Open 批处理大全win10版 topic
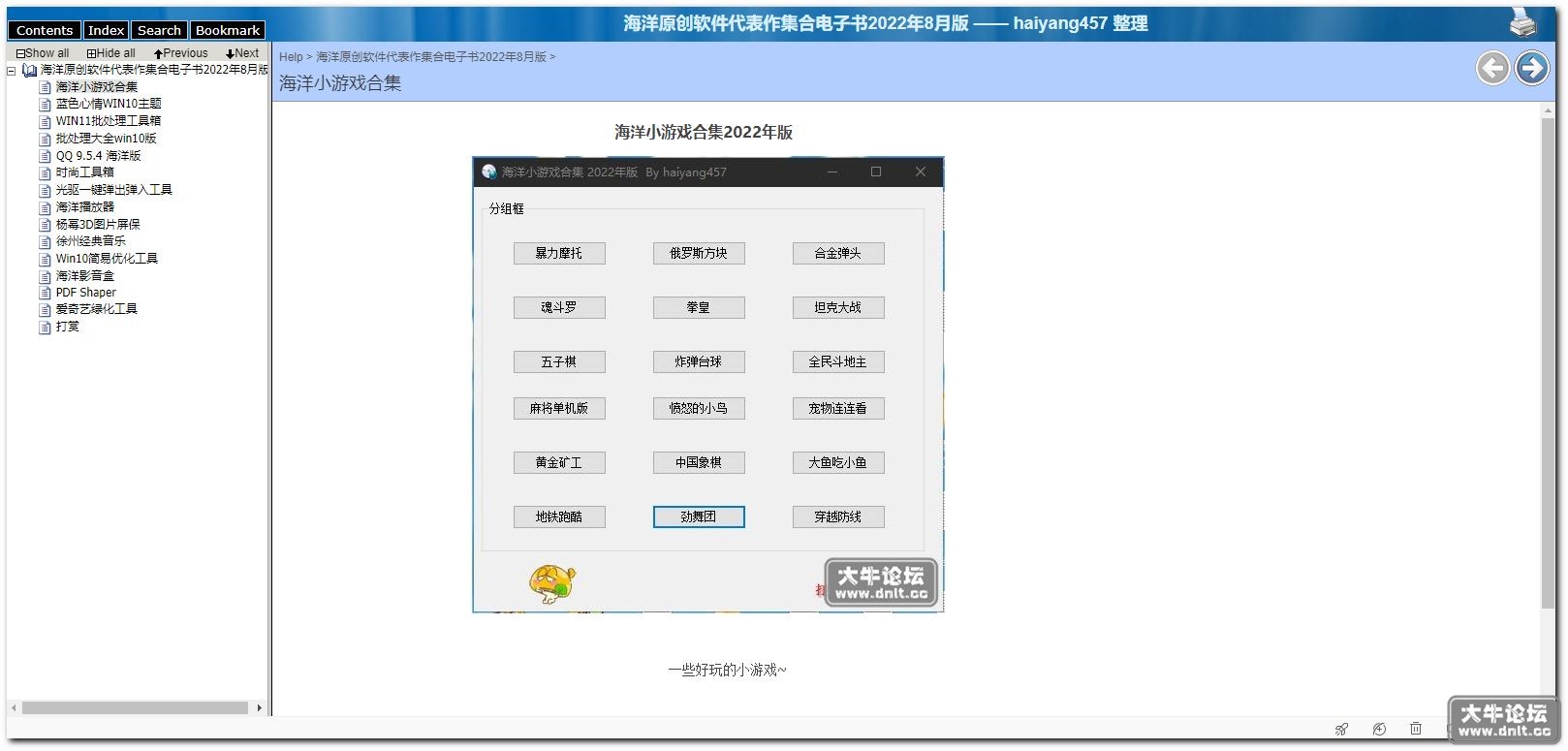The height and width of the screenshot is (751, 1568). [x=106, y=139]
